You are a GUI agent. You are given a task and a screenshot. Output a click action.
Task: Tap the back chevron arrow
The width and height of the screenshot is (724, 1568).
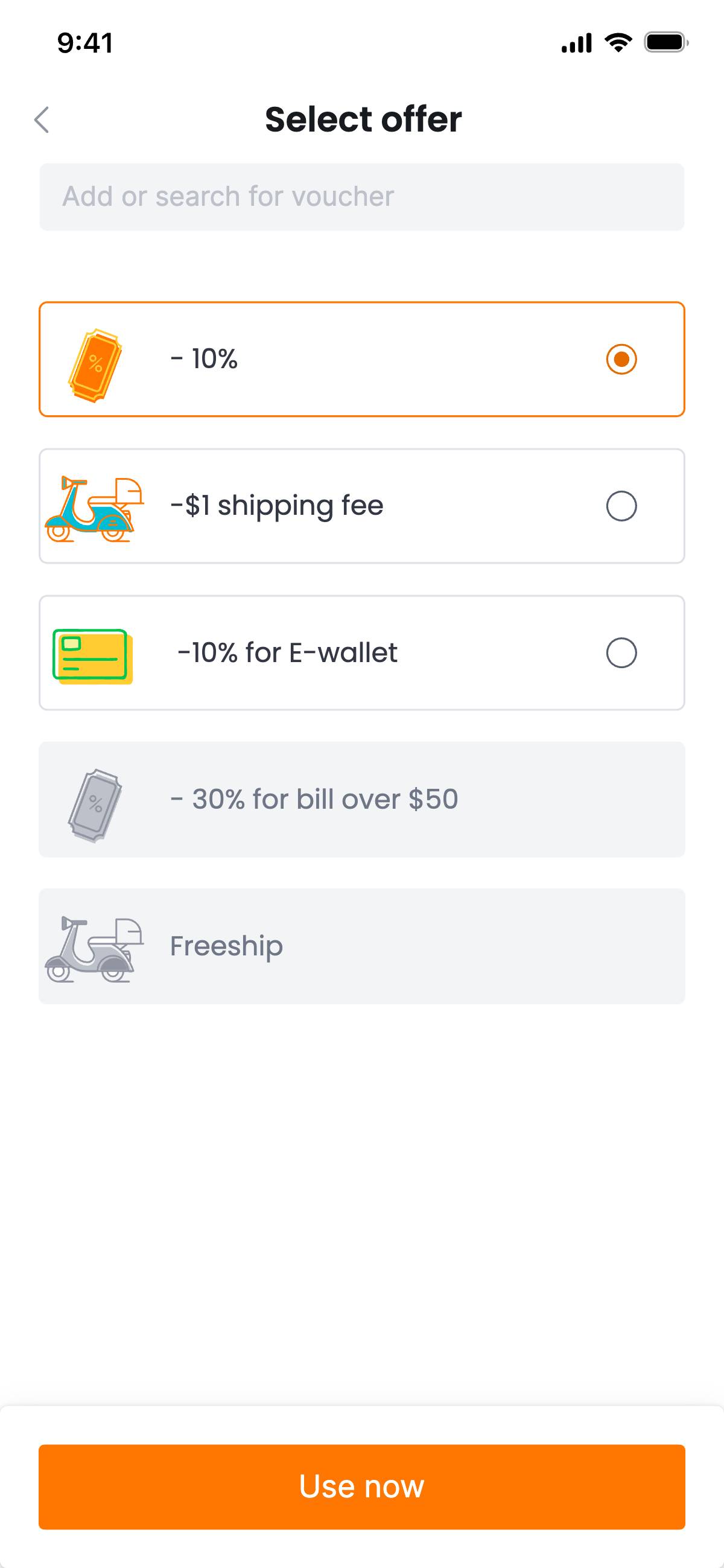point(42,120)
